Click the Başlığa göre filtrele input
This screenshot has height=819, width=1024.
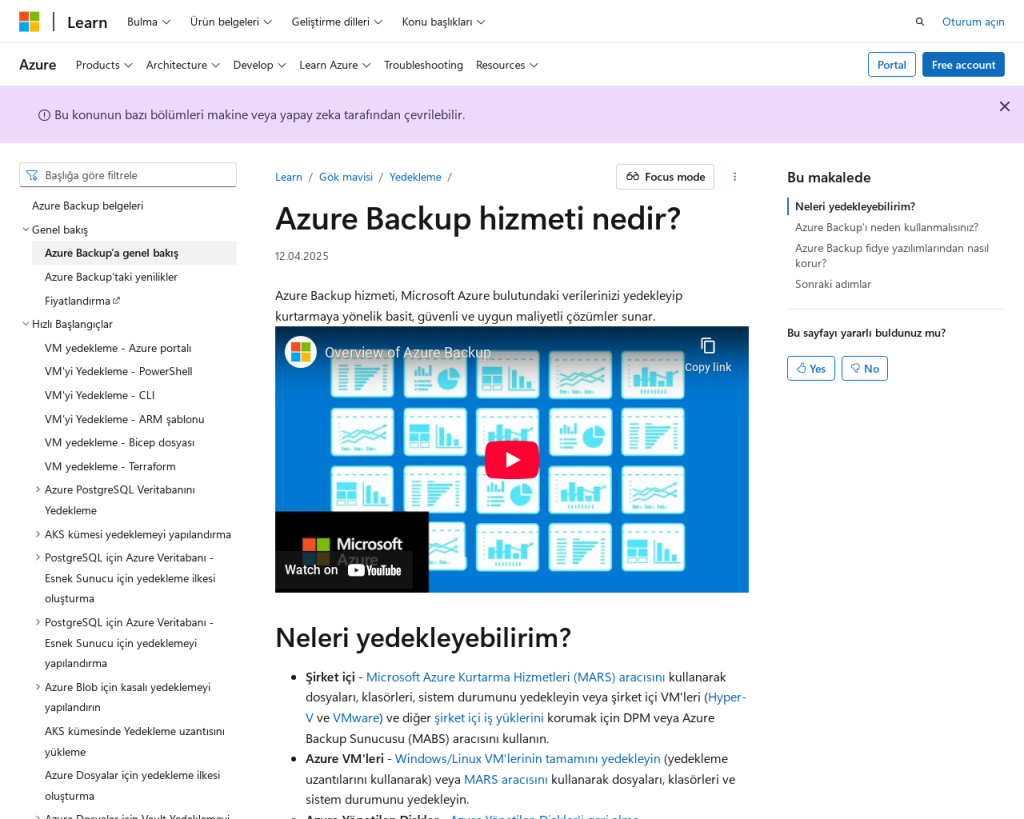point(128,175)
